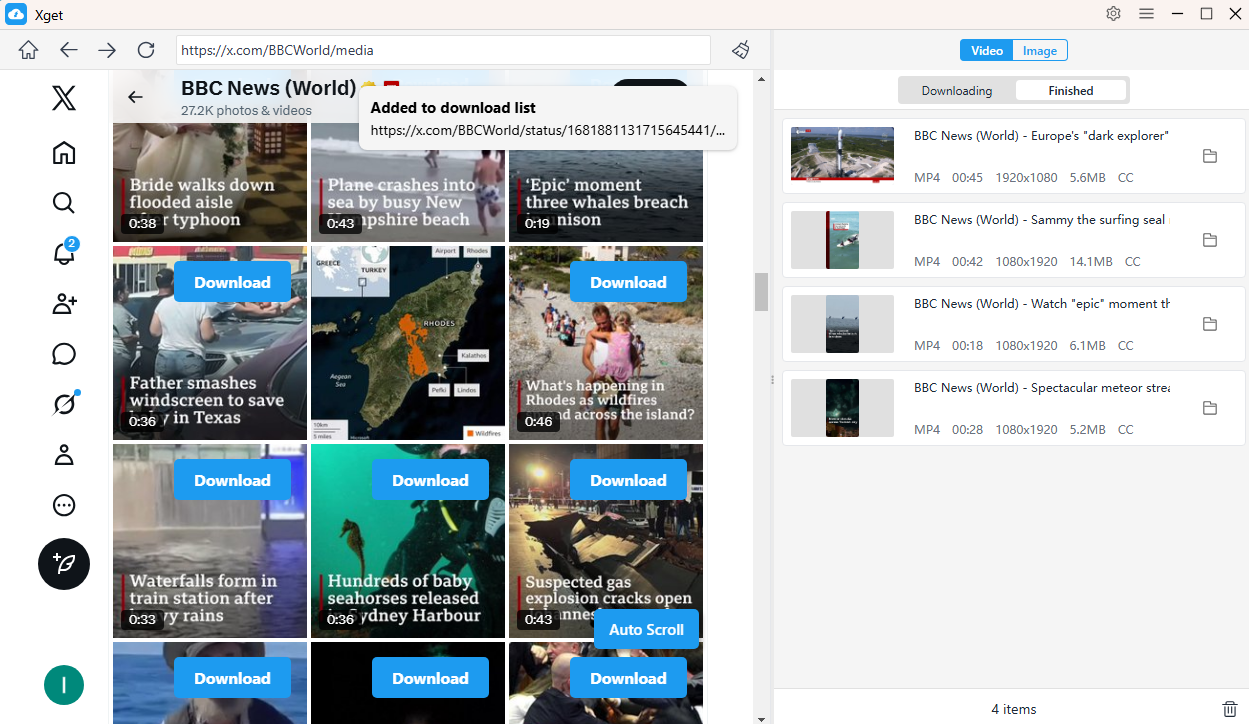Select Sammy the surfing seal thumbnail

pyautogui.click(x=842, y=239)
